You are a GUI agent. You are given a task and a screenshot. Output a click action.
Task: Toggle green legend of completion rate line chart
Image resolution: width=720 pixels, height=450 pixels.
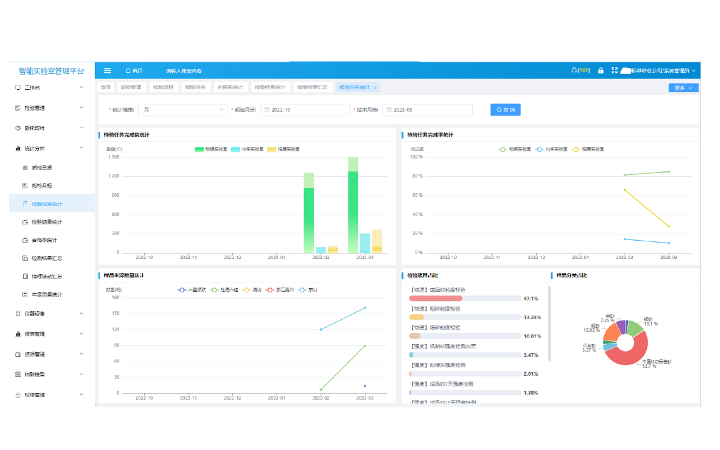point(515,149)
